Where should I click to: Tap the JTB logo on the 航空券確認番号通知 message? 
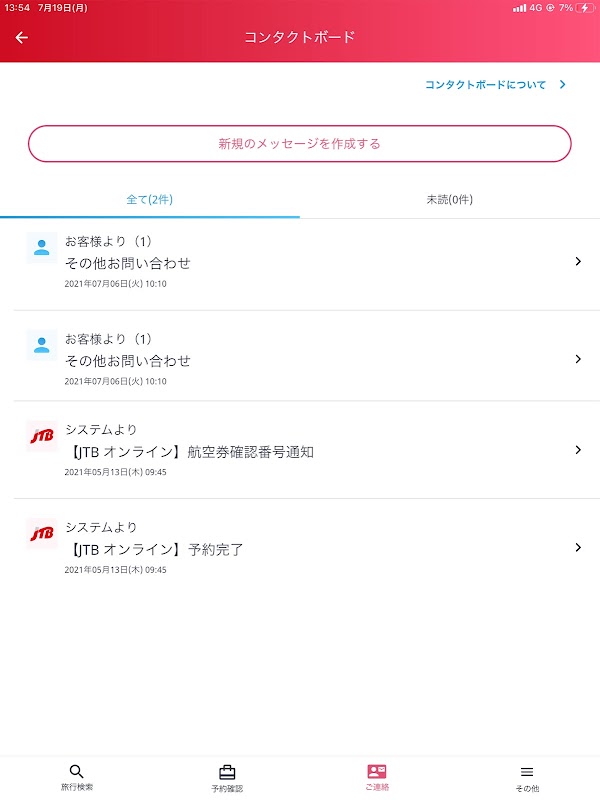(x=41, y=436)
